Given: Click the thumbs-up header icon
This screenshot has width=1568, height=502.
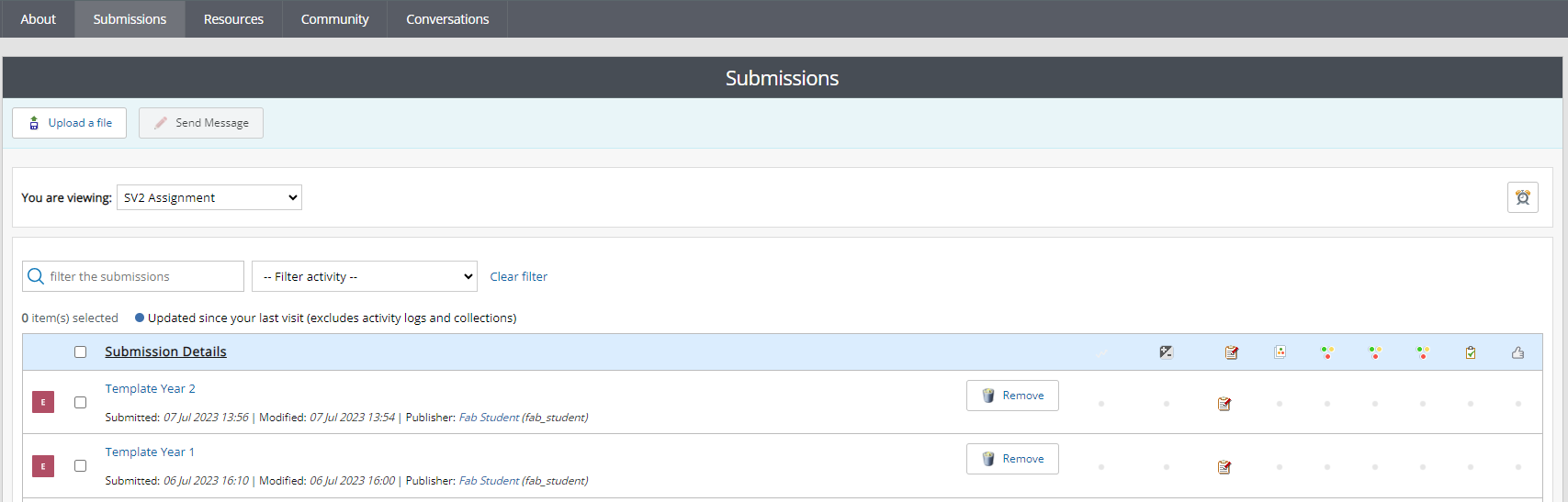Looking at the screenshot, I should pyautogui.click(x=1517, y=352).
